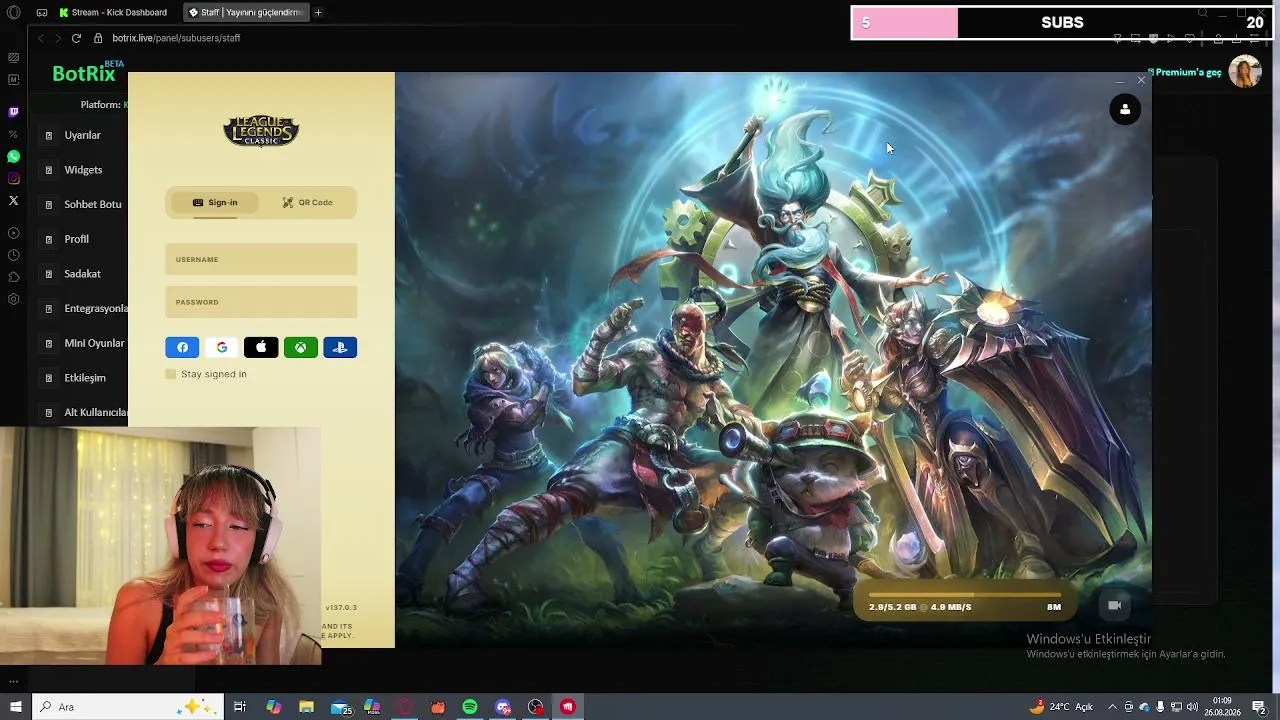Image resolution: width=1280 pixels, height=720 pixels.
Task: Focus the Password field
Action: 261,302
